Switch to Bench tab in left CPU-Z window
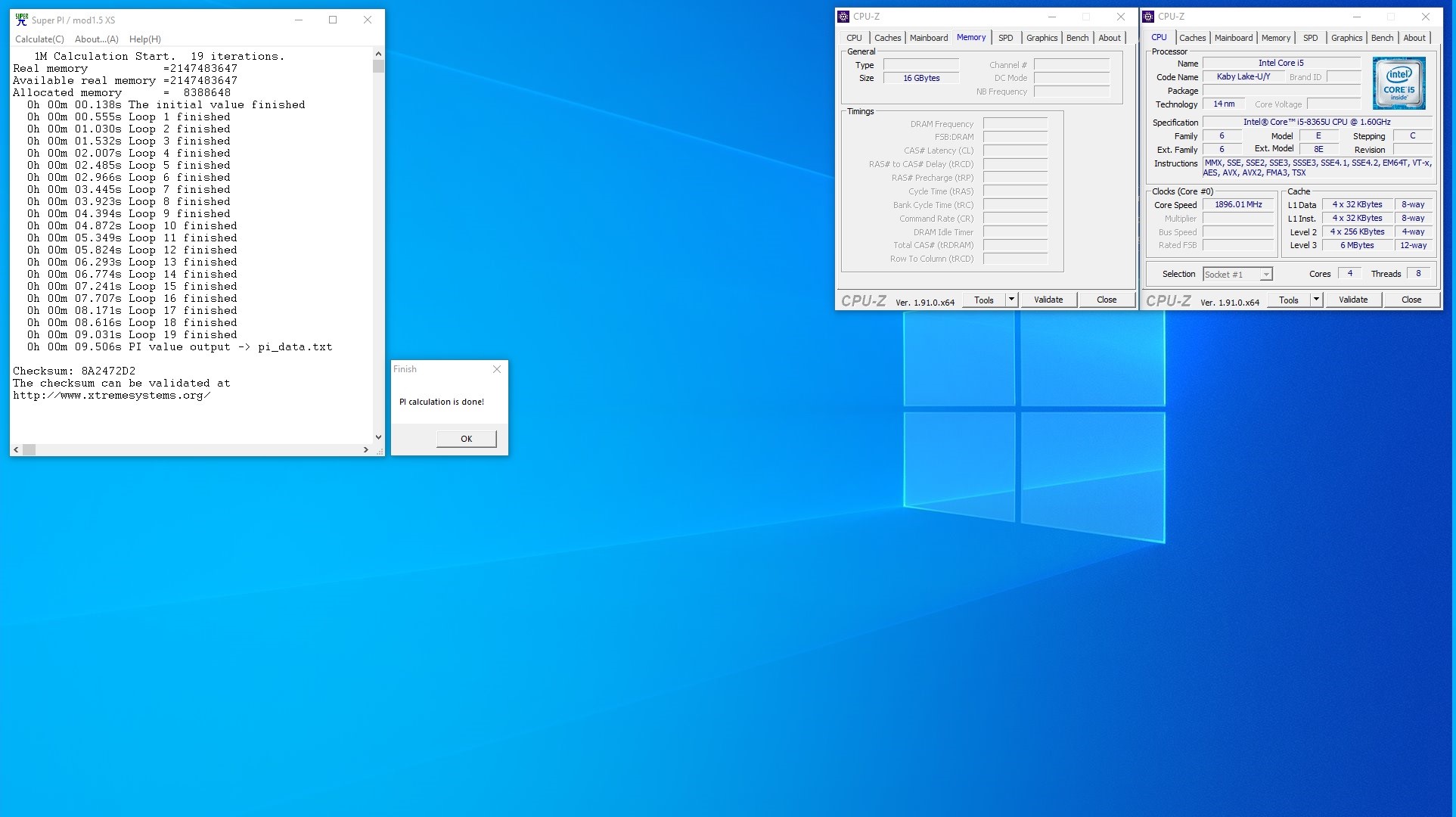 pos(1077,38)
